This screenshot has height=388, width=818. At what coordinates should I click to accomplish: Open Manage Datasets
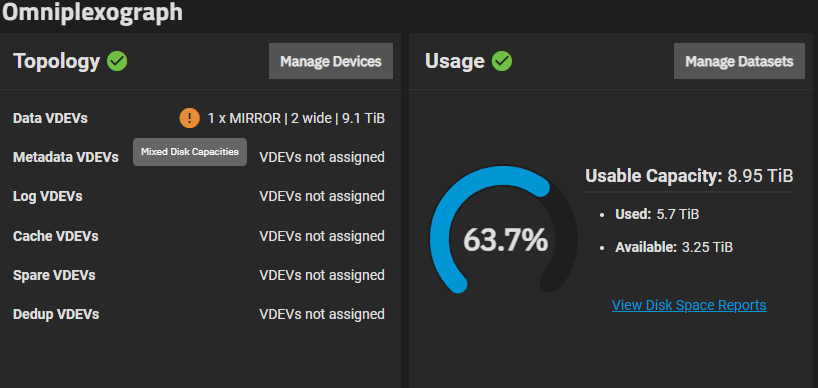[x=739, y=61]
